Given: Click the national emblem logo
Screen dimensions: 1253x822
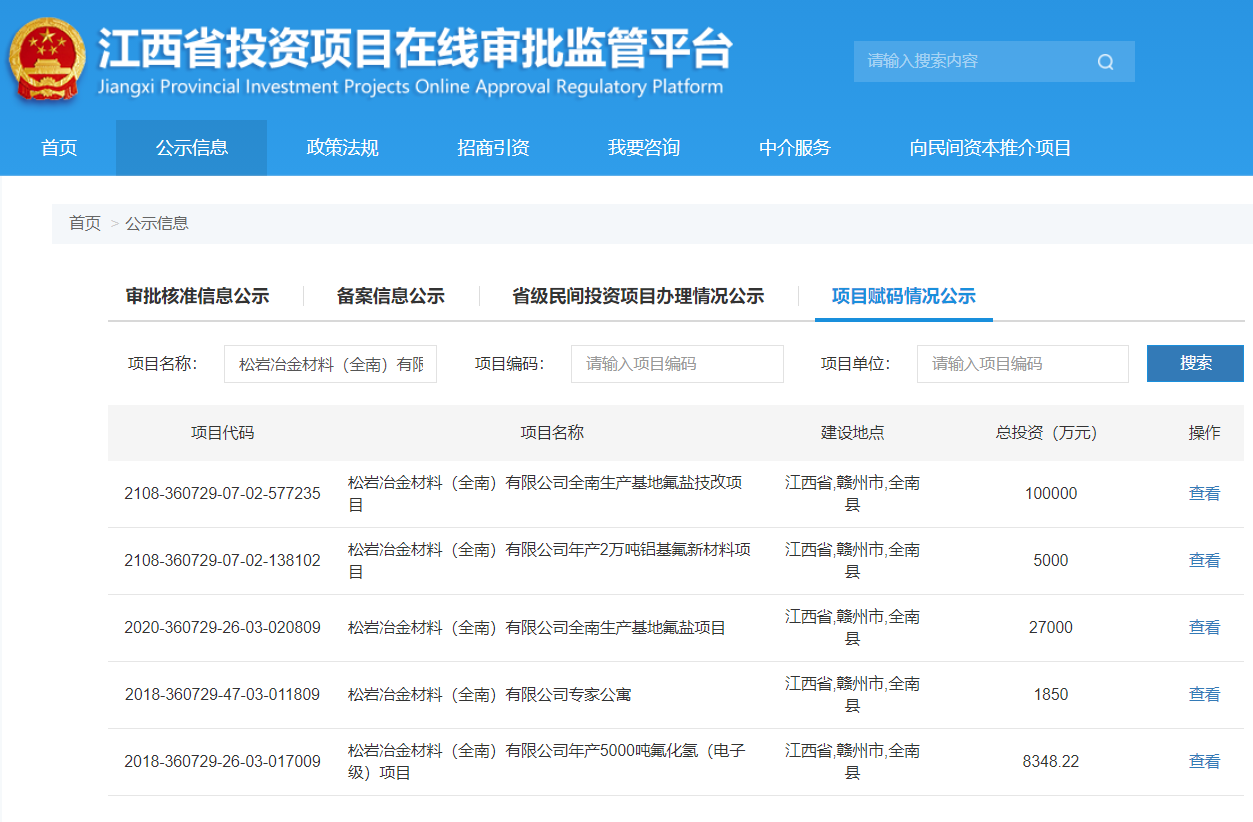Looking at the screenshot, I should 47,60.
